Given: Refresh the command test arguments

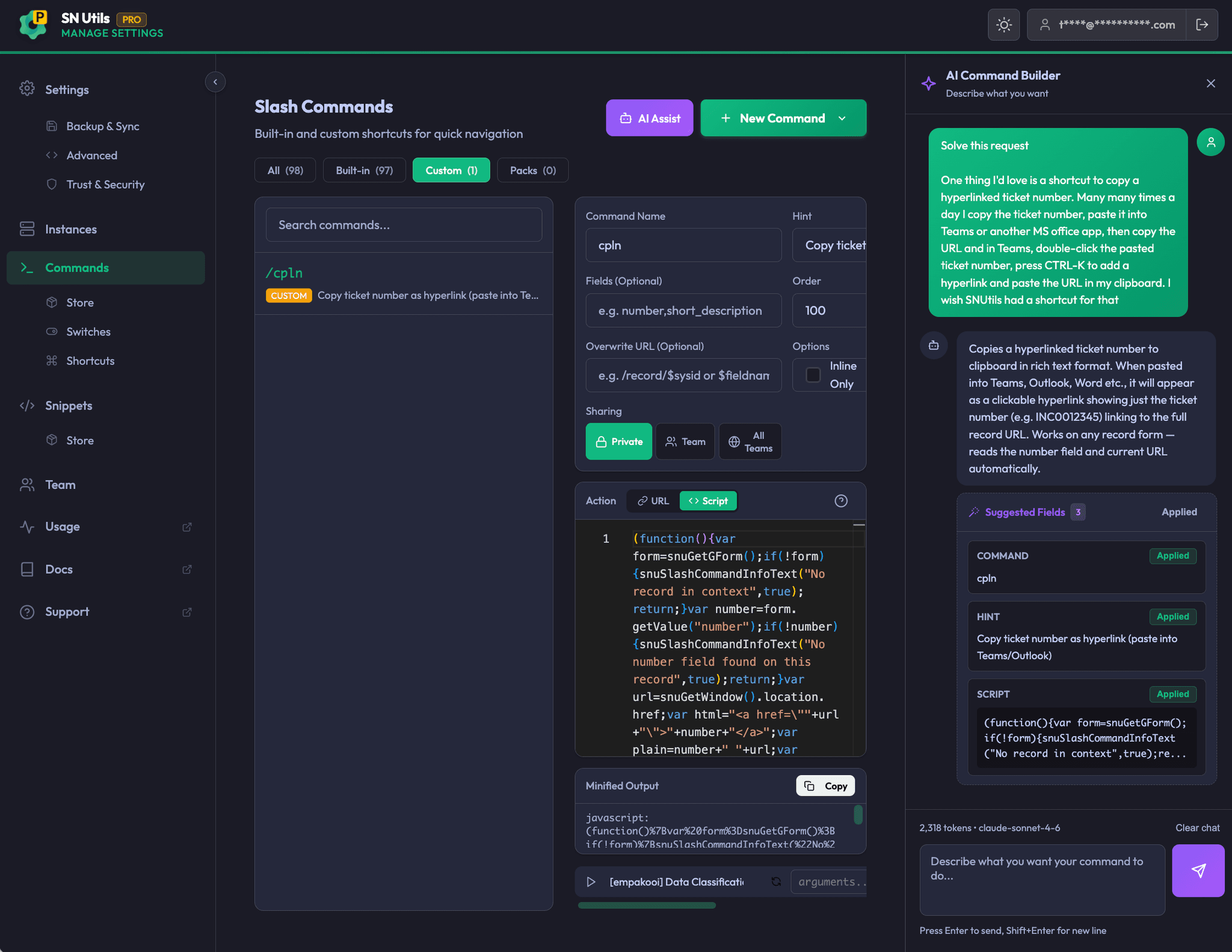Looking at the screenshot, I should tap(776, 882).
